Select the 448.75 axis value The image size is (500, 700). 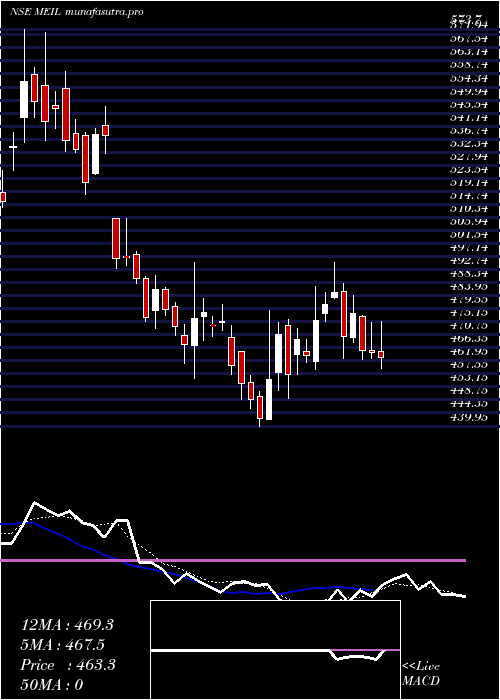point(469,392)
